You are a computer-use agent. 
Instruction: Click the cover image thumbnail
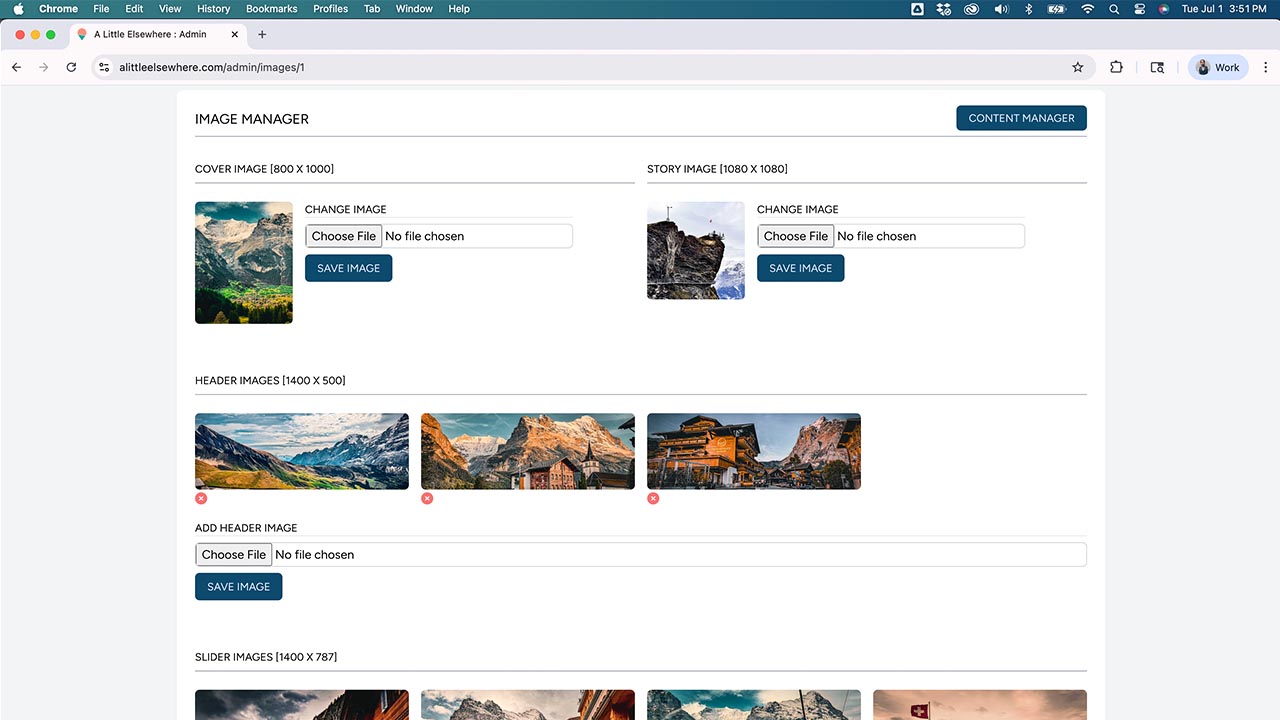coord(244,263)
